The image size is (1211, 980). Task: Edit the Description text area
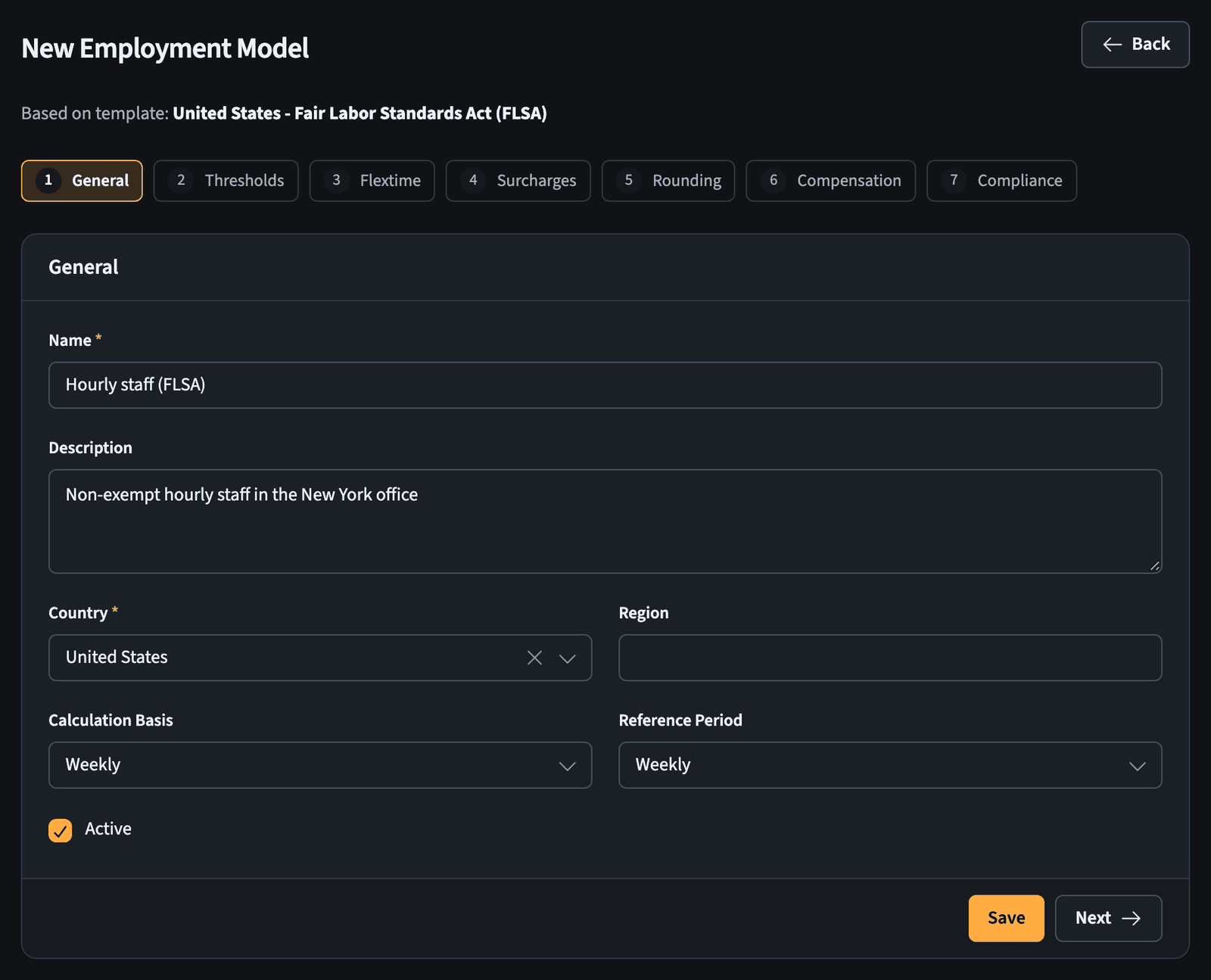click(605, 521)
